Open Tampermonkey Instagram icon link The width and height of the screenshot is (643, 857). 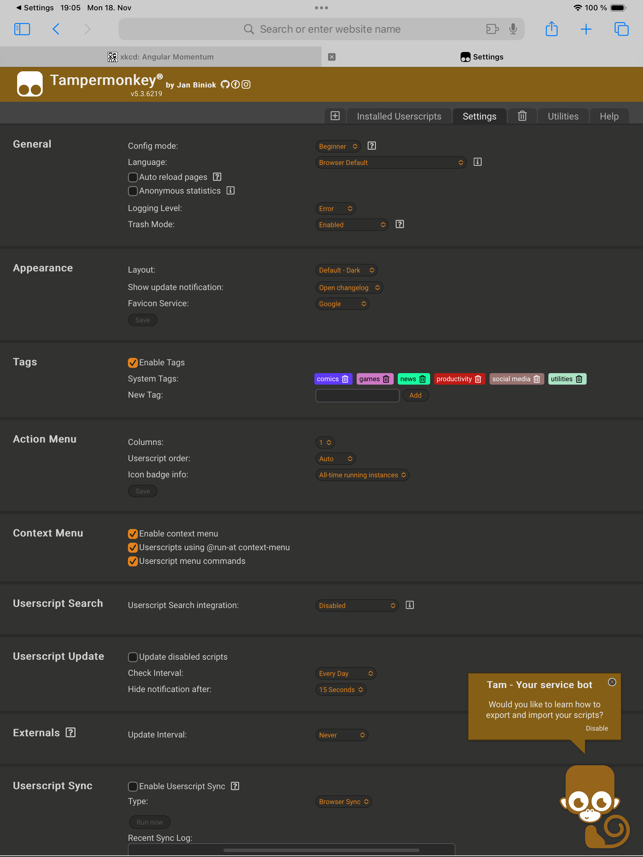[x=246, y=84]
